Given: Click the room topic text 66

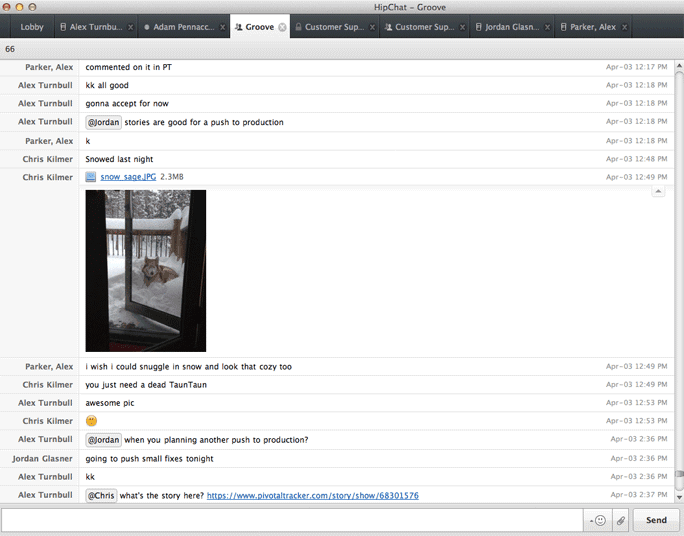Looking at the screenshot, I should (10, 49).
